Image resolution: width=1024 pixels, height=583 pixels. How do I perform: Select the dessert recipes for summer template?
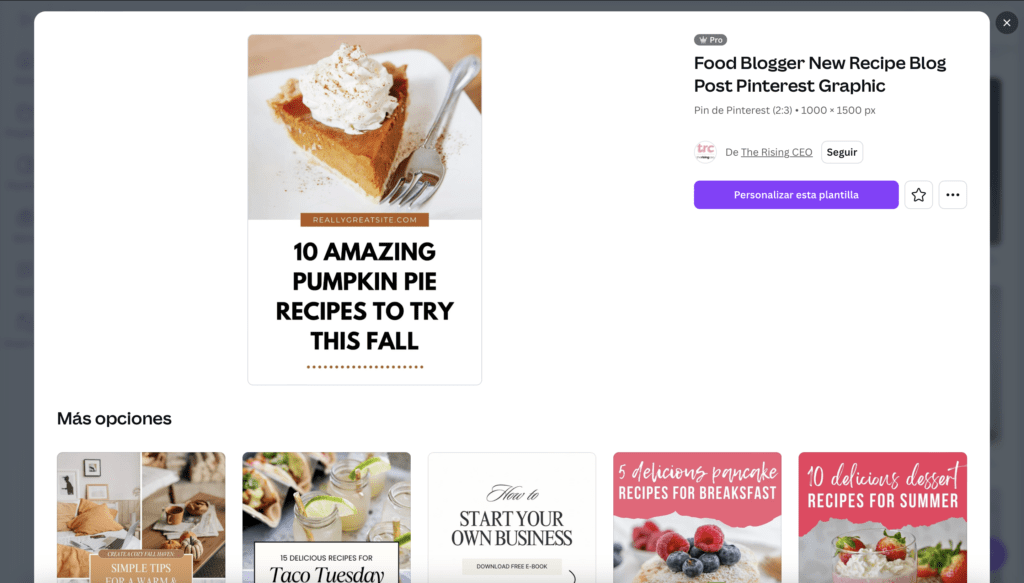(882, 517)
